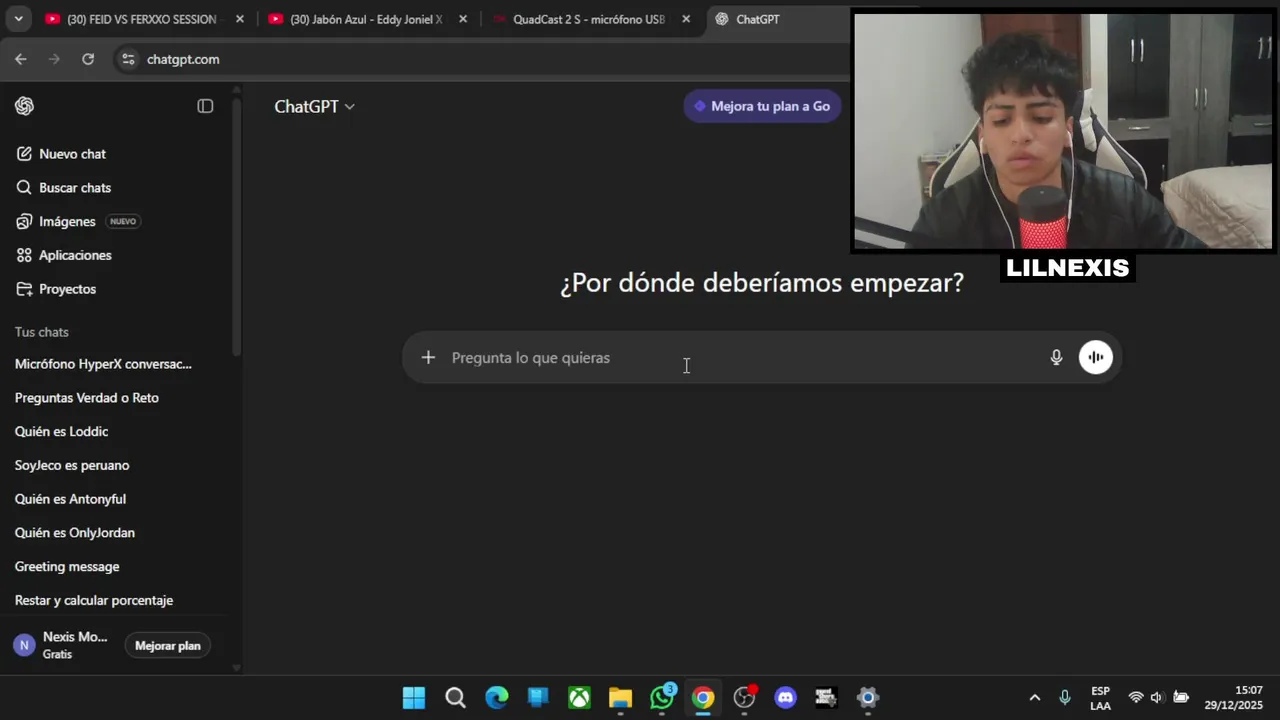Show hidden tray icons chevron
This screenshot has height=720, width=1280.
point(1035,698)
